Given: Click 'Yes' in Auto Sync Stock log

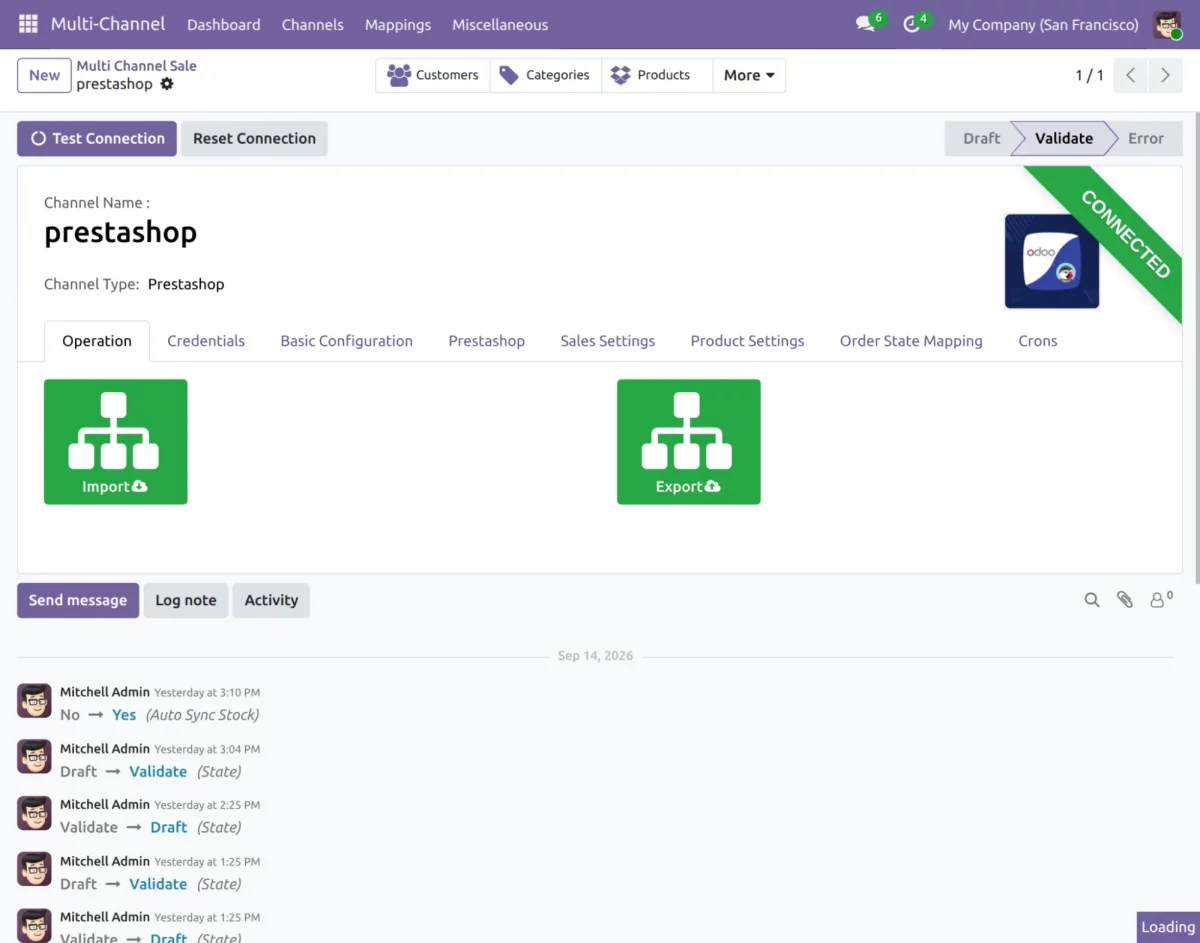Looking at the screenshot, I should (x=124, y=715).
